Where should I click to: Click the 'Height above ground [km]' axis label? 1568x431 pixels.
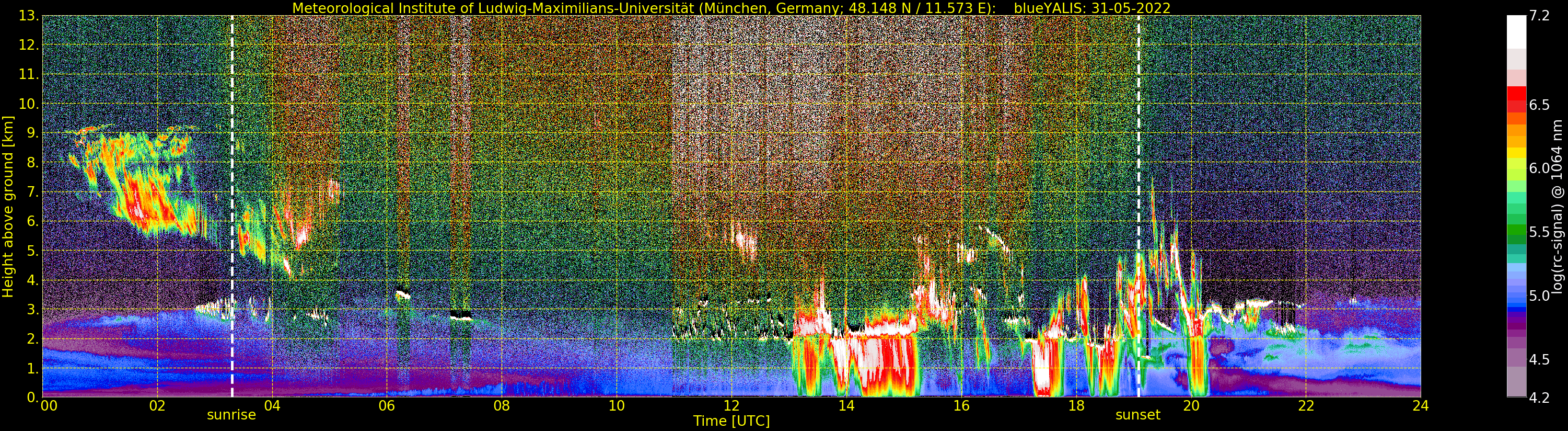8,206
